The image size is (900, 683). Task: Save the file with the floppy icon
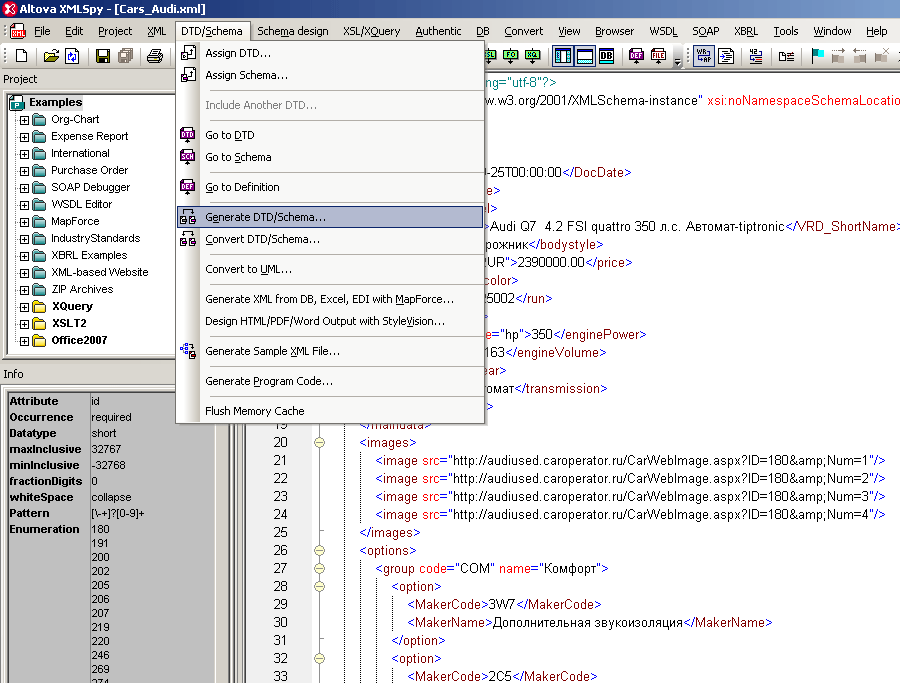pyautogui.click(x=103, y=56)
